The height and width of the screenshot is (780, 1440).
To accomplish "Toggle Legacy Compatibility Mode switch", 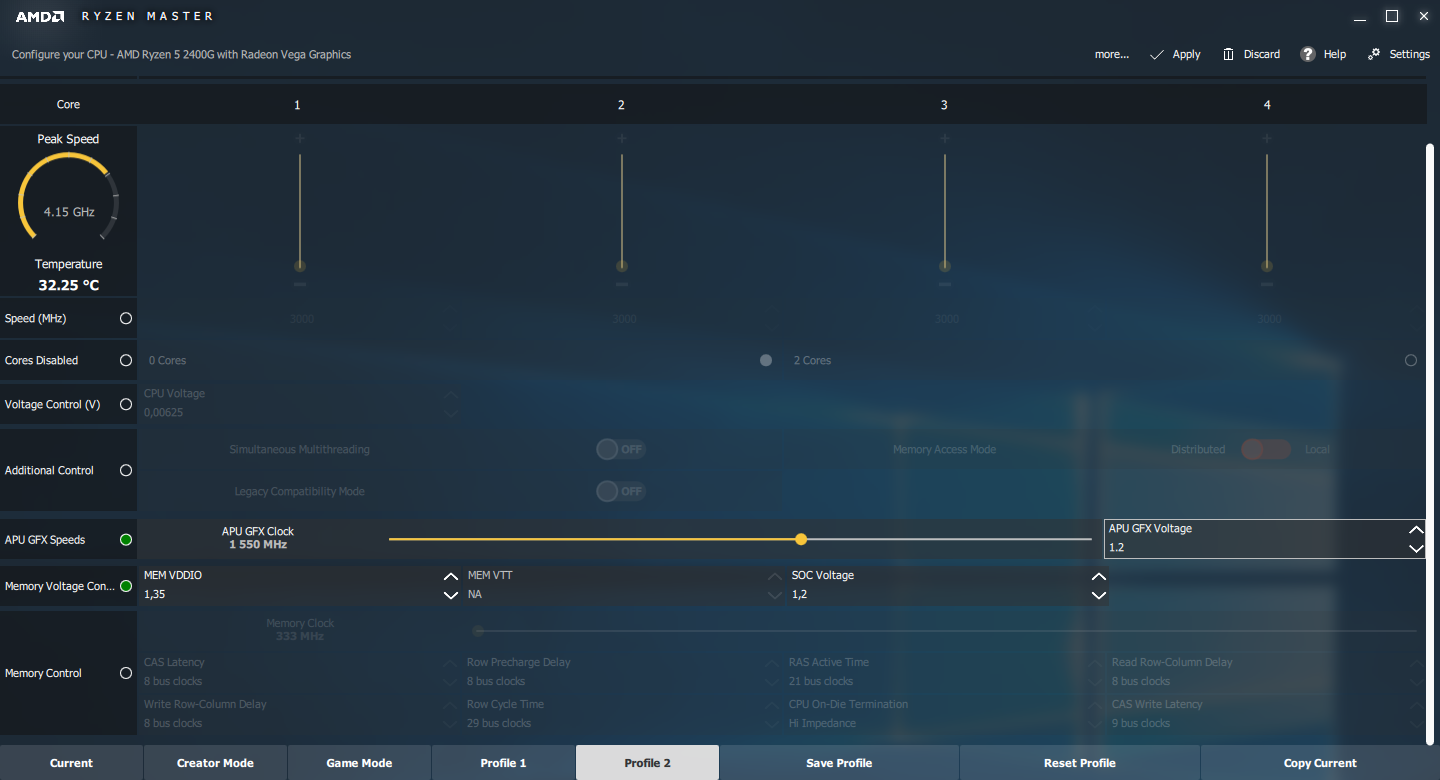I will 620,491.
